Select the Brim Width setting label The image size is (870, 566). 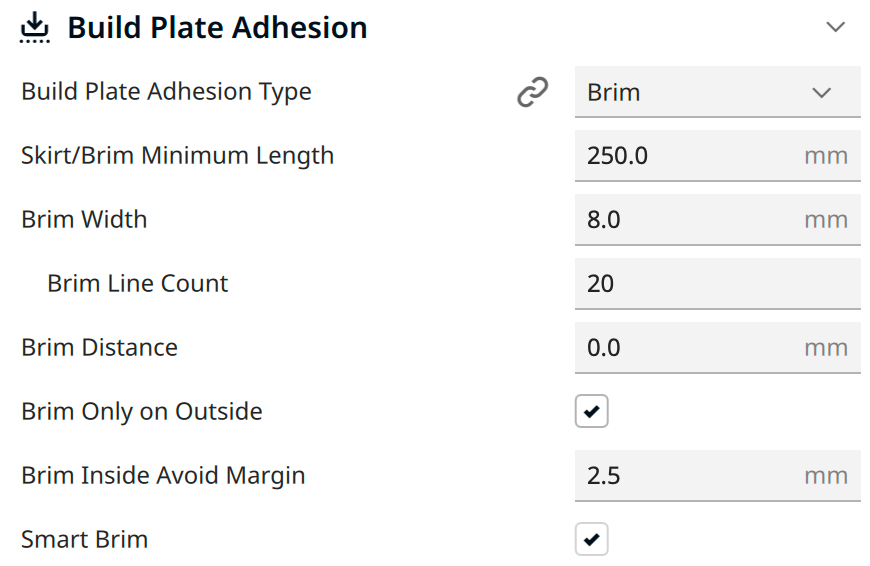[84, 220]
